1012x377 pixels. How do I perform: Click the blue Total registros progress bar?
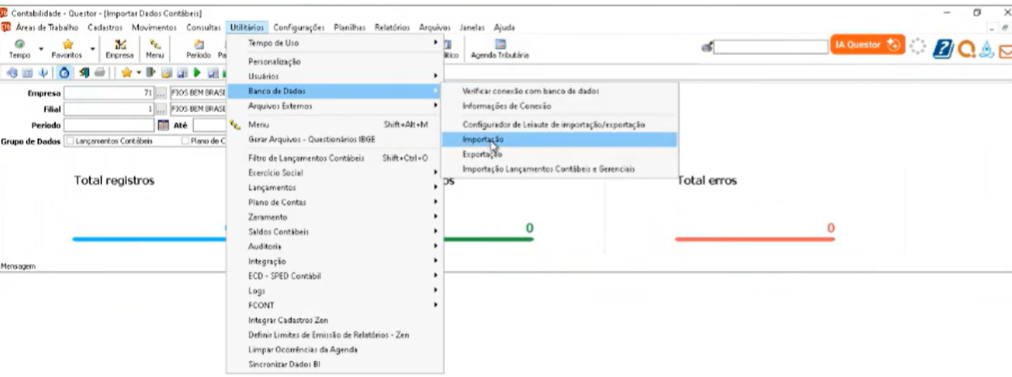click(150, 239)
